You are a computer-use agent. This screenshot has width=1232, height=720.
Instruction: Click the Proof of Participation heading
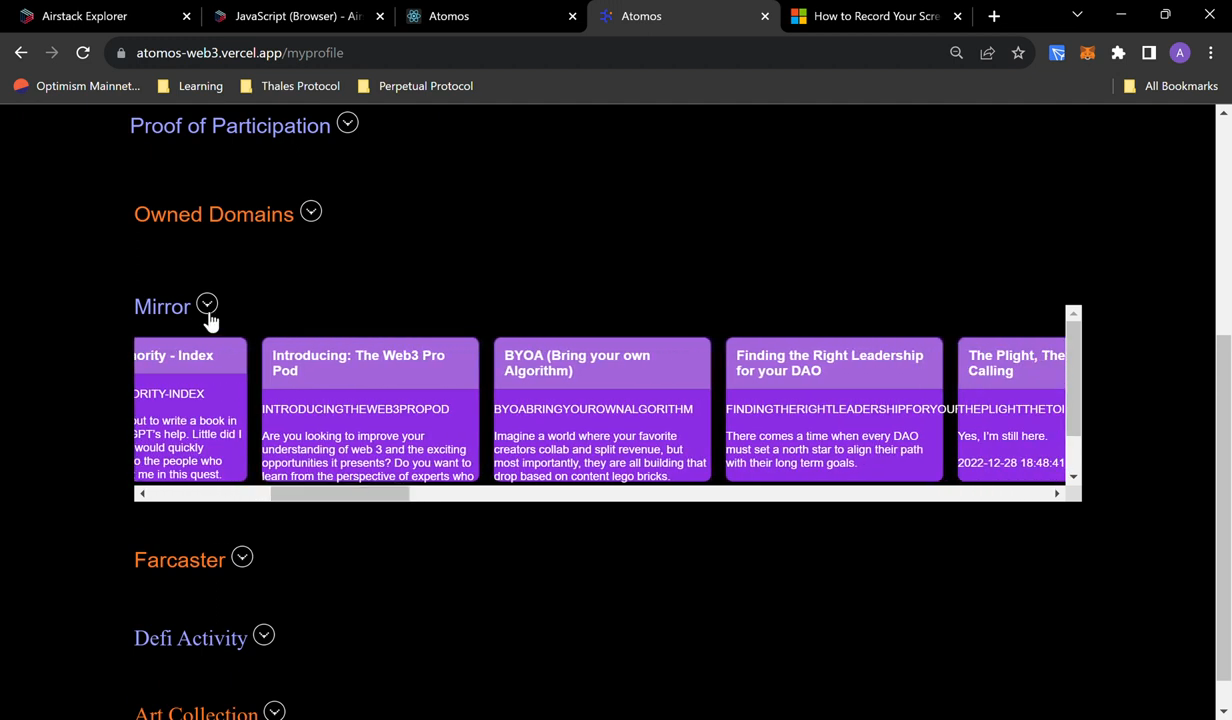tap(230, 126)
